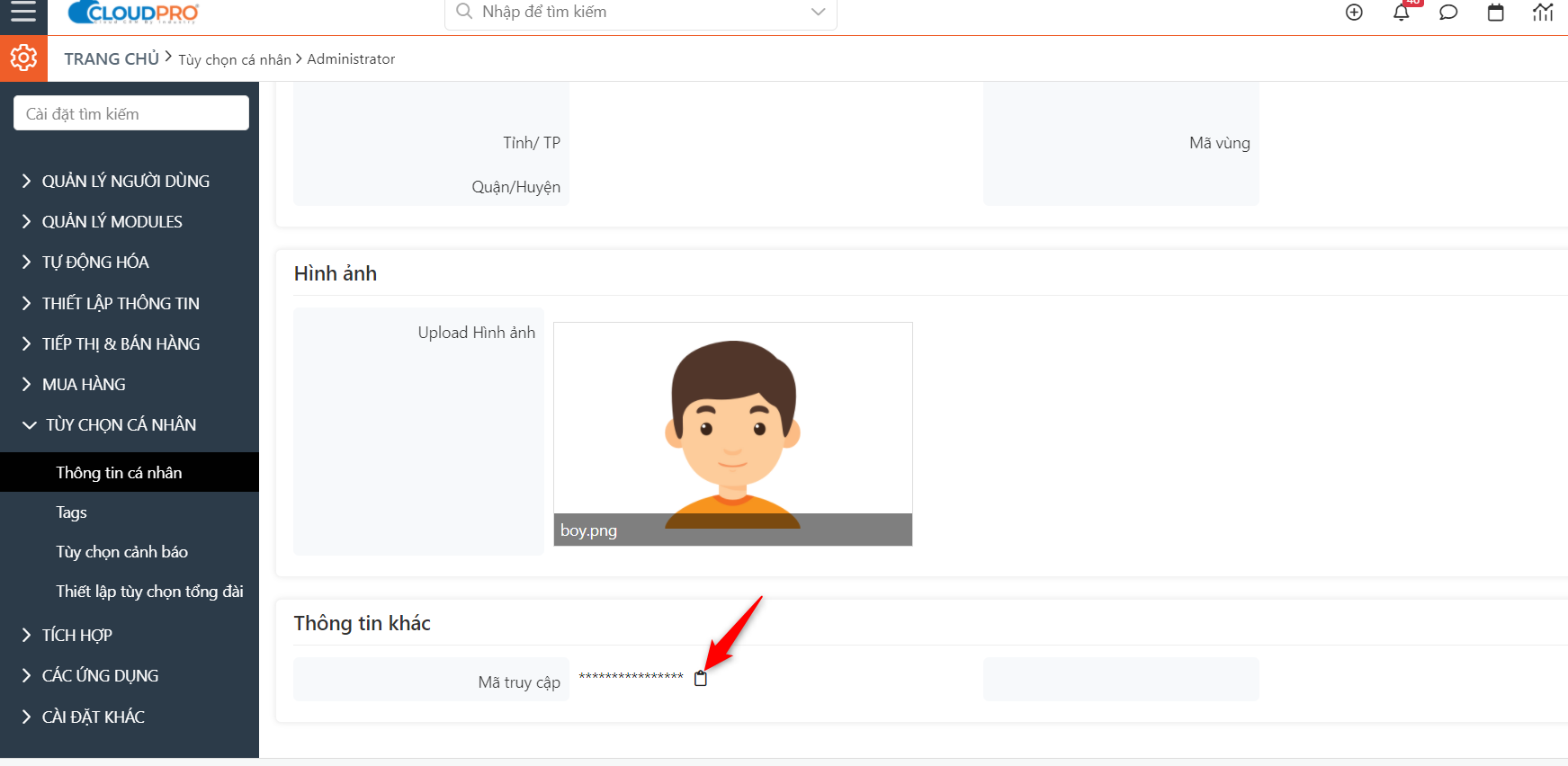
Task: Click the search magnifier icon
Action: pos(464,12)
